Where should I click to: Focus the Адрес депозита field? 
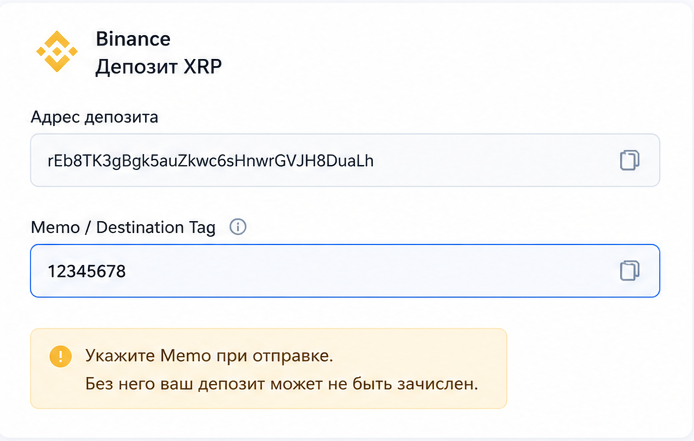pyautogui.click(x=345, y=160)
